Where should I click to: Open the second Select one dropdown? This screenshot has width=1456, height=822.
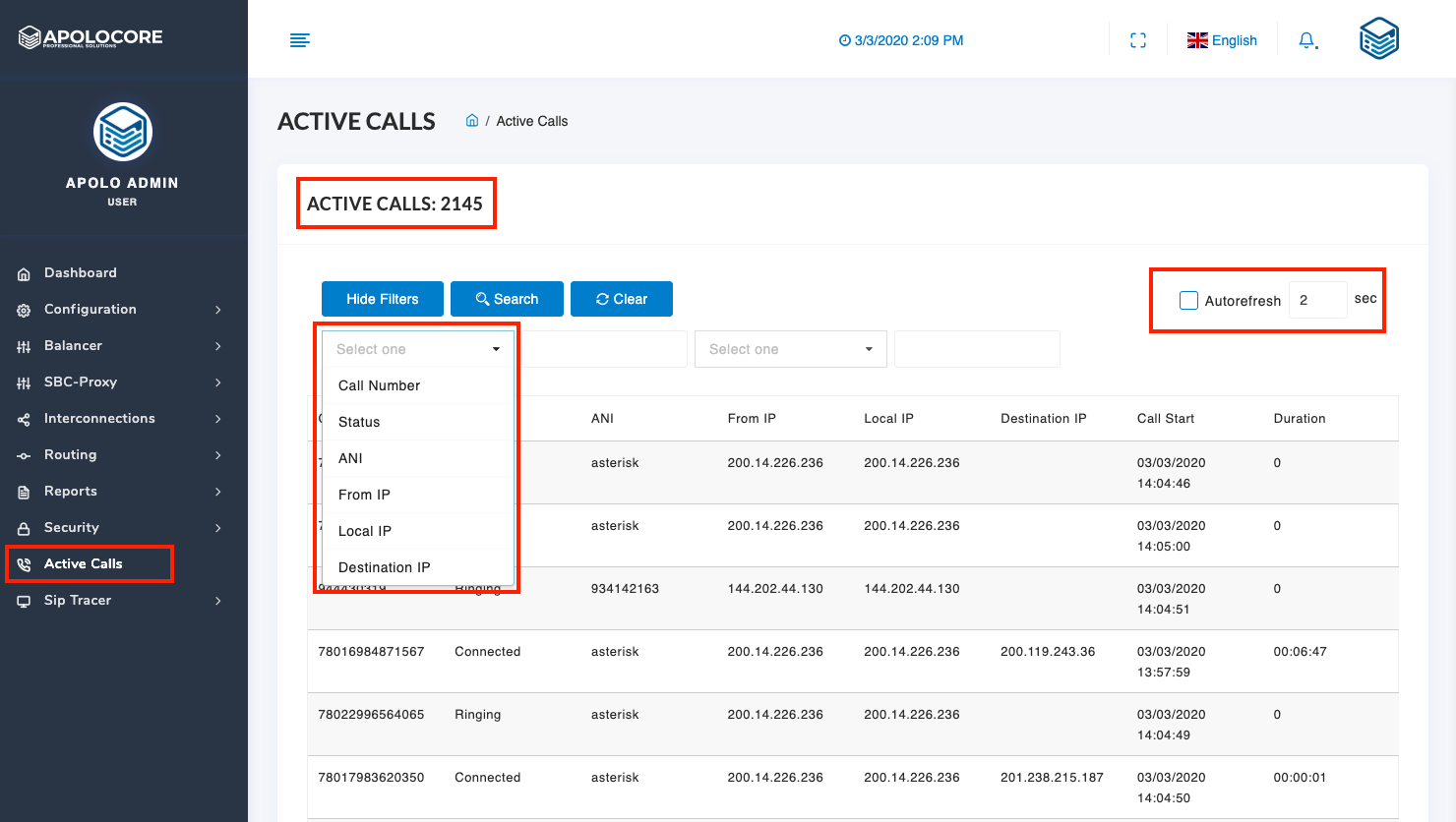click(790, 349)
